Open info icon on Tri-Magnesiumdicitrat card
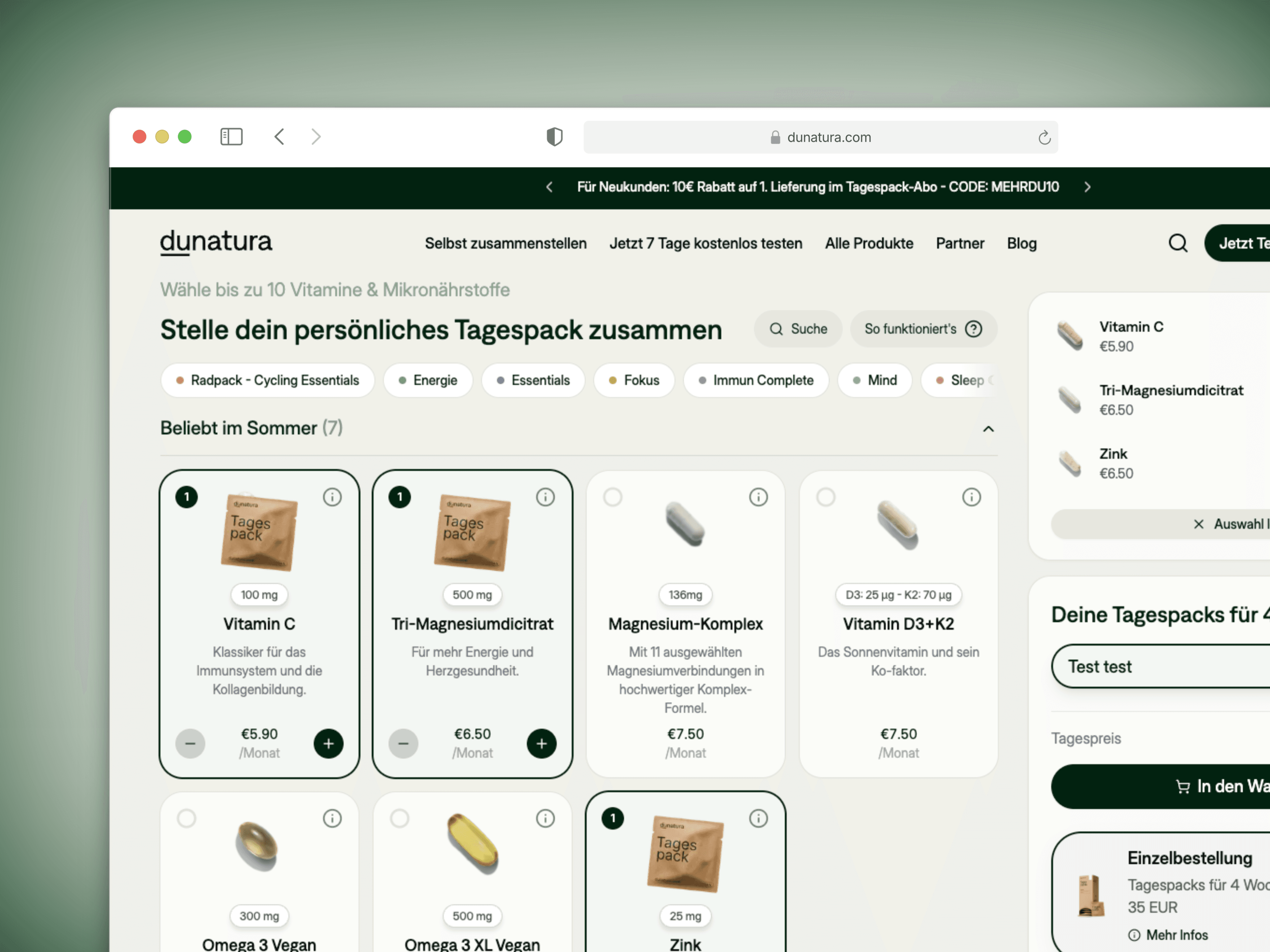Screen dimensions: 1270x952 [x=545, y=497]
